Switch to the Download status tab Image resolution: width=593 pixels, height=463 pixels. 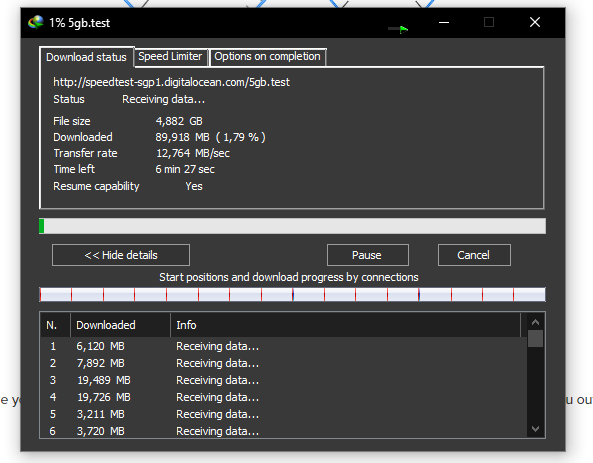point(86,57)
